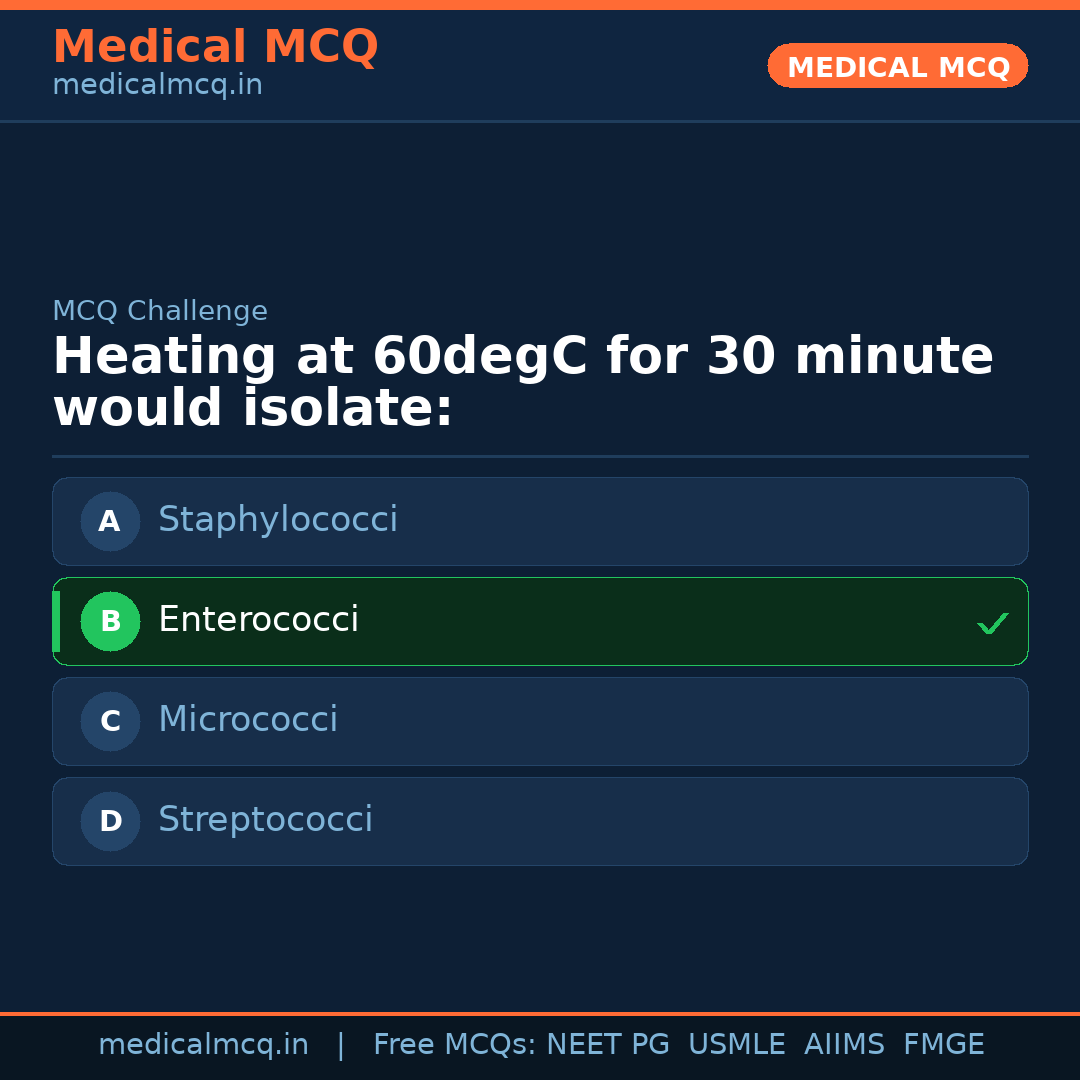Click the FMGE footer label
The image size is (1080, 1080).
coord(943,1045)
